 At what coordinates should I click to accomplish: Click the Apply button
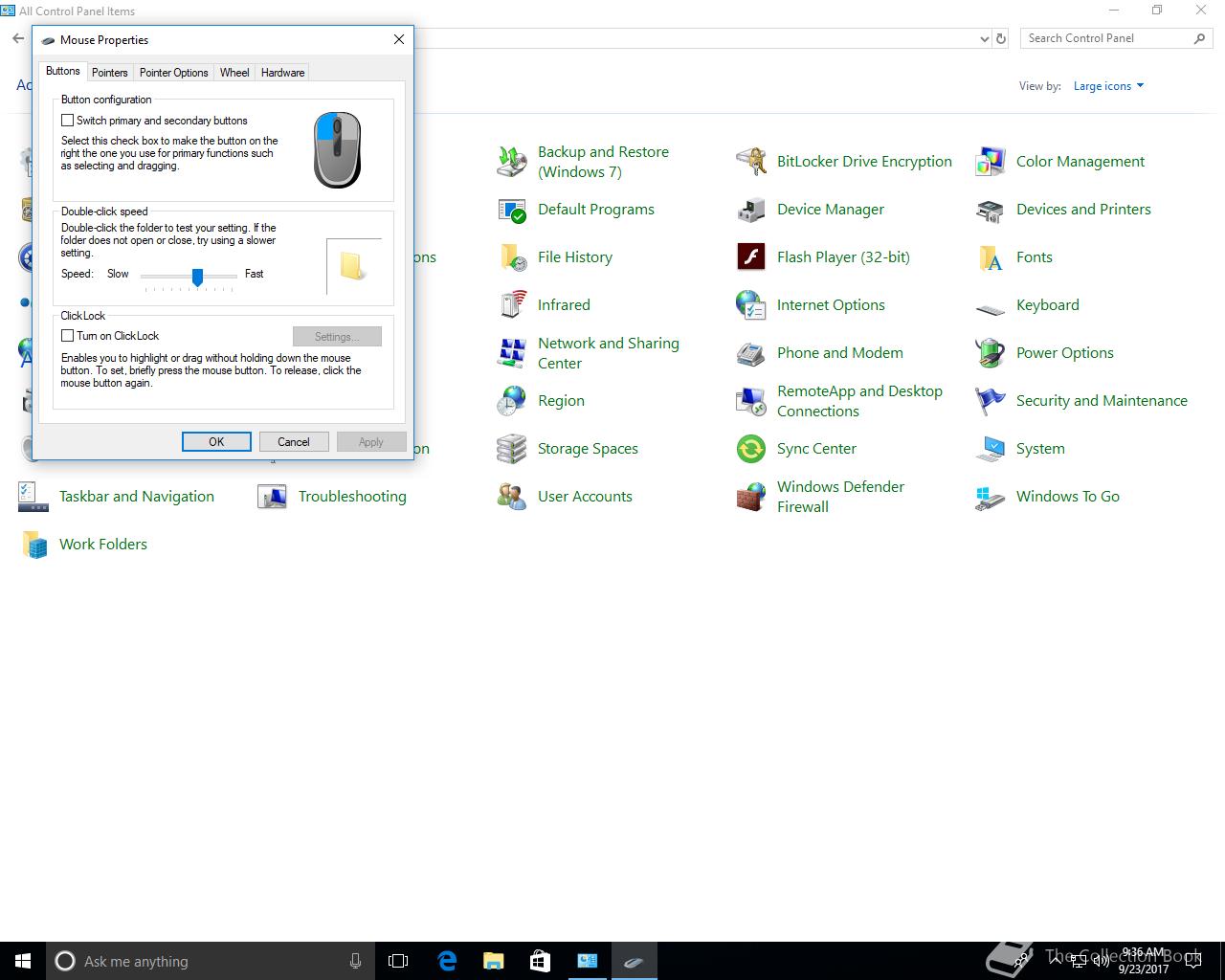coord(371,442)
